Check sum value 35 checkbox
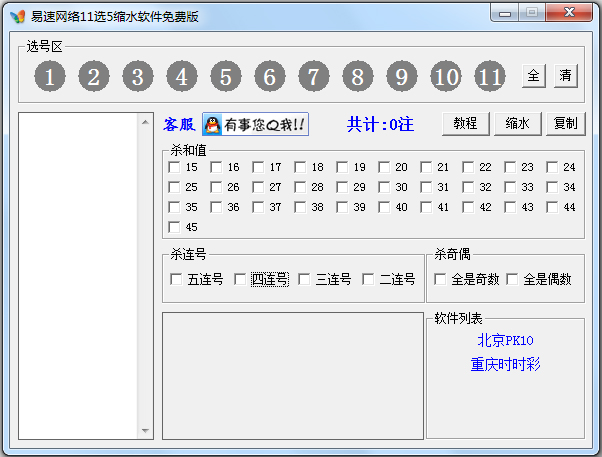Screen dimensions: 602x457 coord(174,207)
